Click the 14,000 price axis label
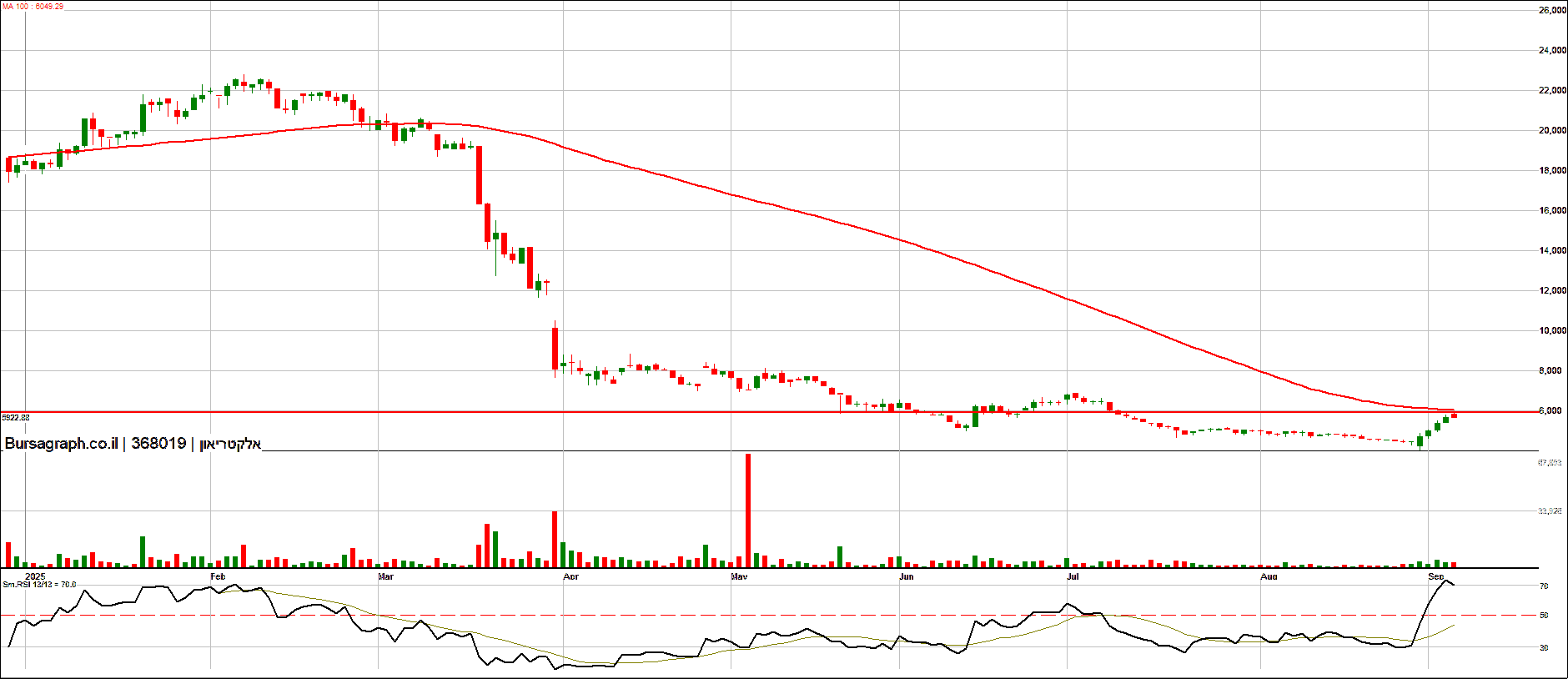The height and width of the screenshot is (679, 1568). 1552,250
